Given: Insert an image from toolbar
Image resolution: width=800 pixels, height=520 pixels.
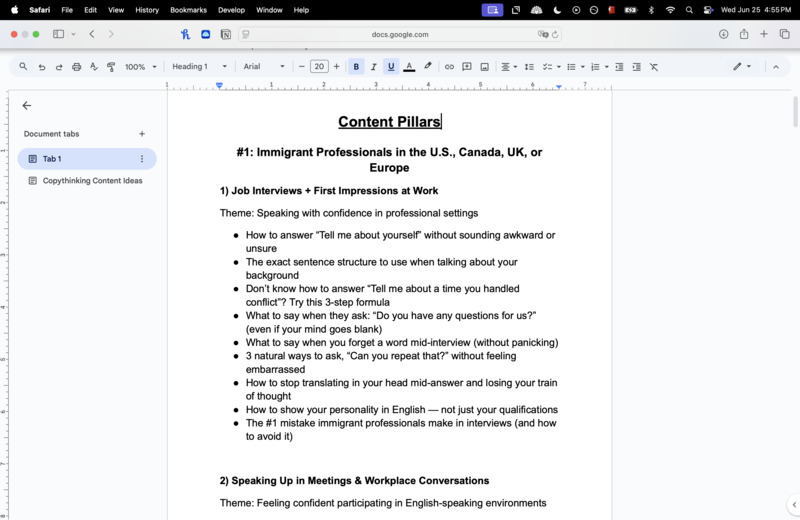Looking at the screenshot, I should [x=485, y=67].
